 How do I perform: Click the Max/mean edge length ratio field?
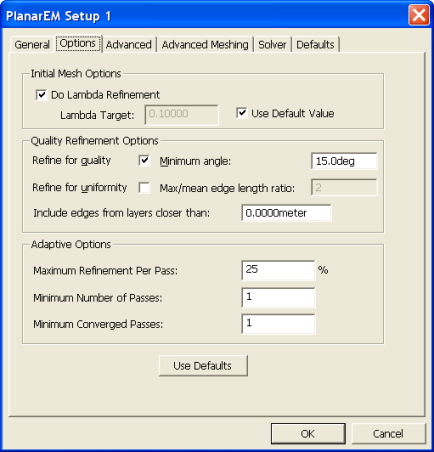click(x=344, y=187)
